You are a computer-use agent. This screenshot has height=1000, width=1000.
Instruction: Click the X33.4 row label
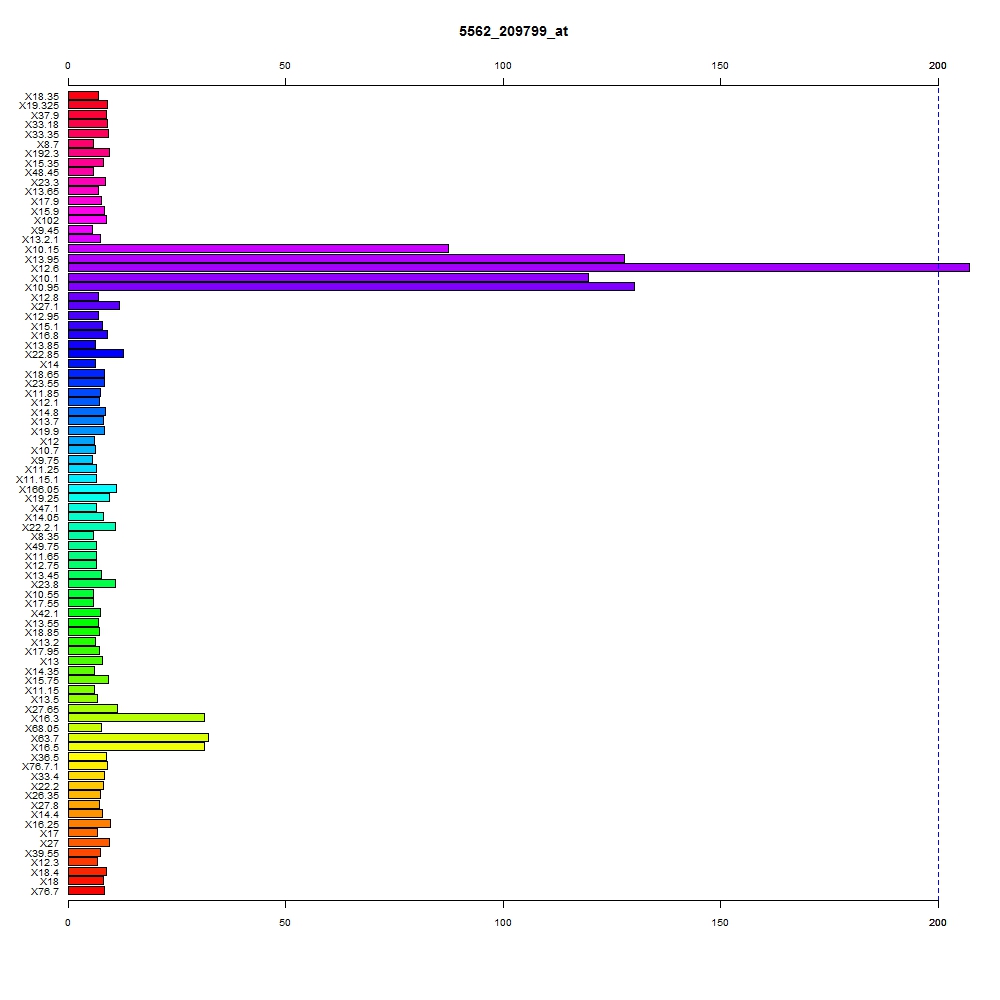pos(45,776)
